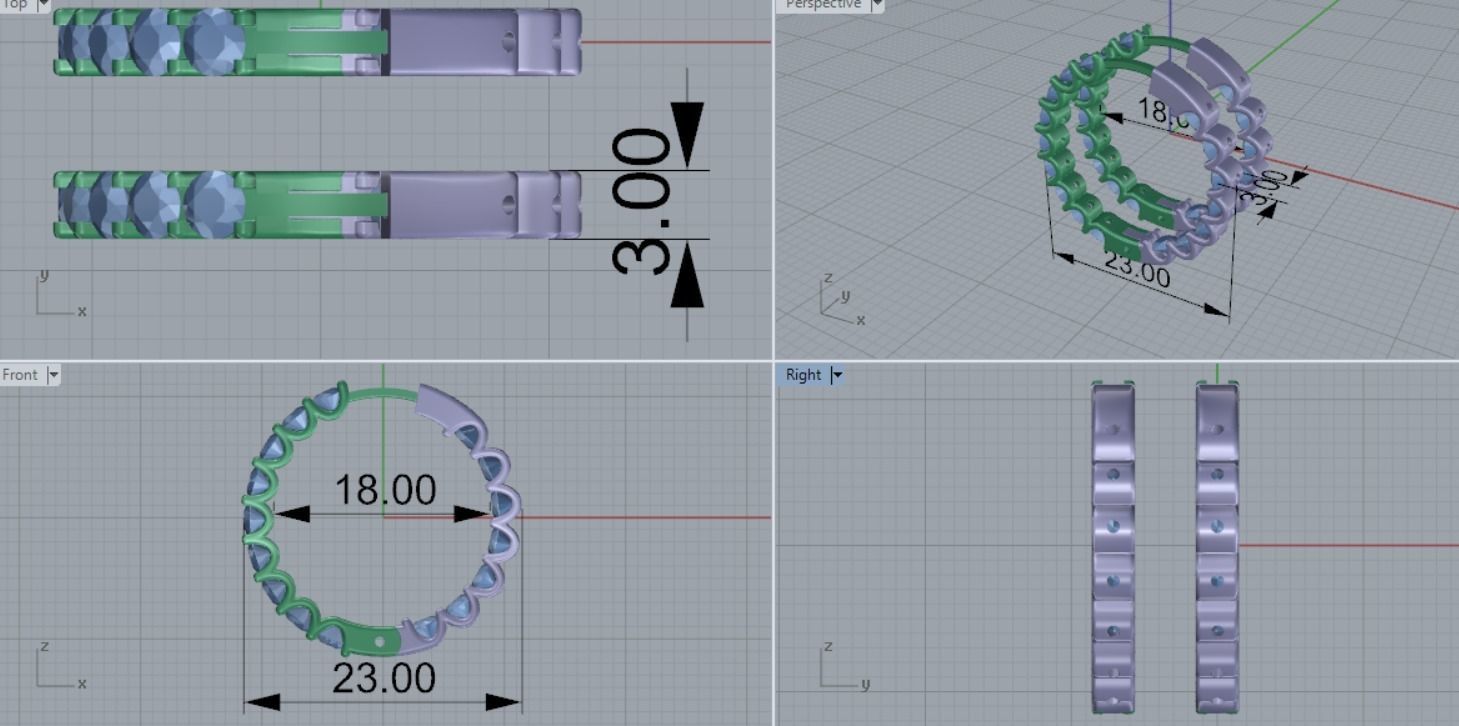This screenshot has height=726, width=1459.
Task: Select the upper earring in Top view
Action: [317, 42]
